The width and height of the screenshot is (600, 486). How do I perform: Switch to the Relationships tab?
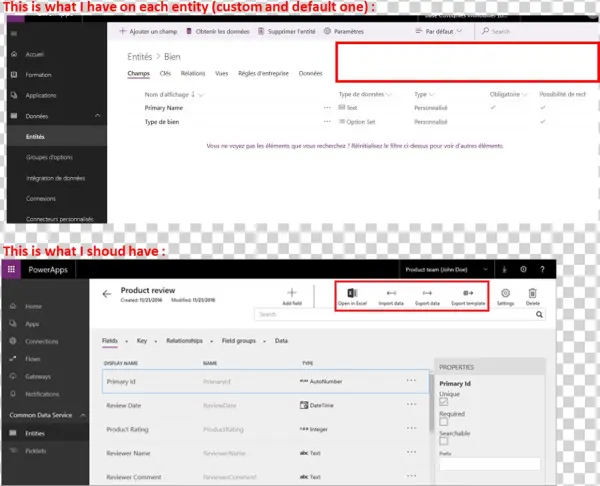pyautogui.click(x=185, y=340)
